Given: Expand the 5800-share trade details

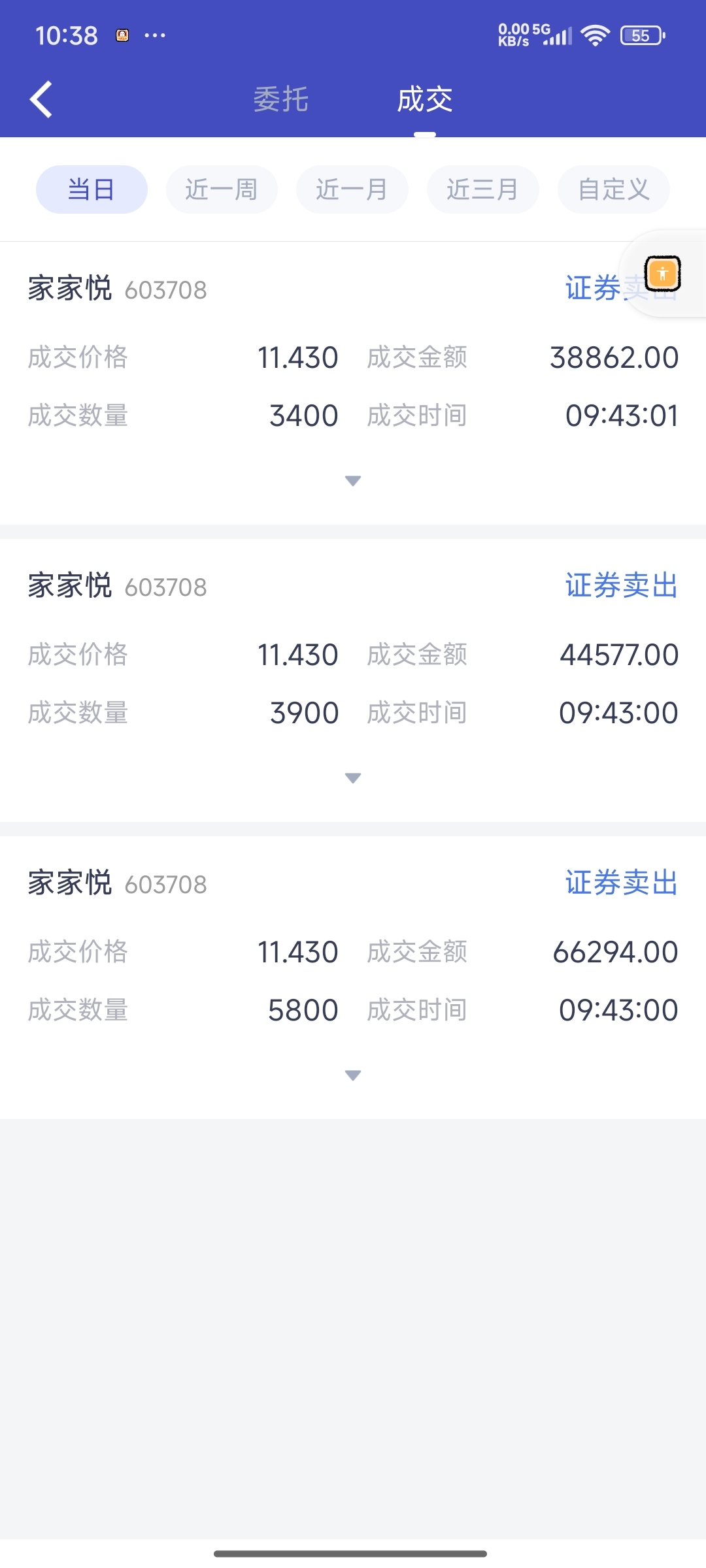Looking at the screenshot, I should click(353, 1075).
